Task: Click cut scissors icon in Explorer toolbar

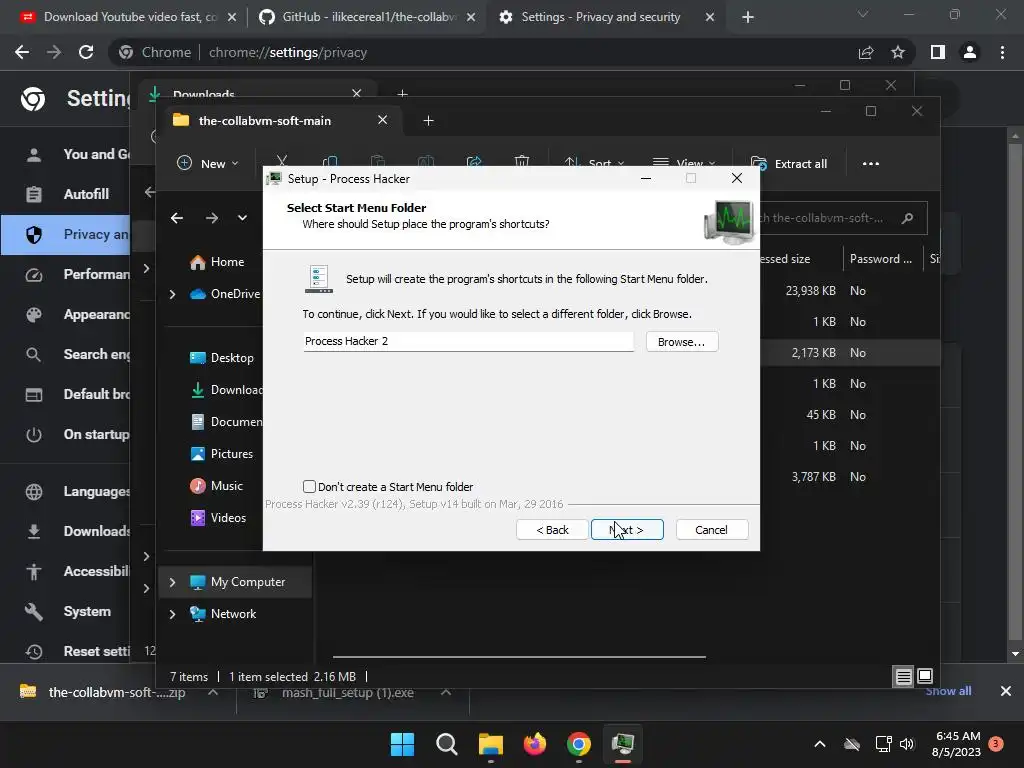Action: point(282,161)
